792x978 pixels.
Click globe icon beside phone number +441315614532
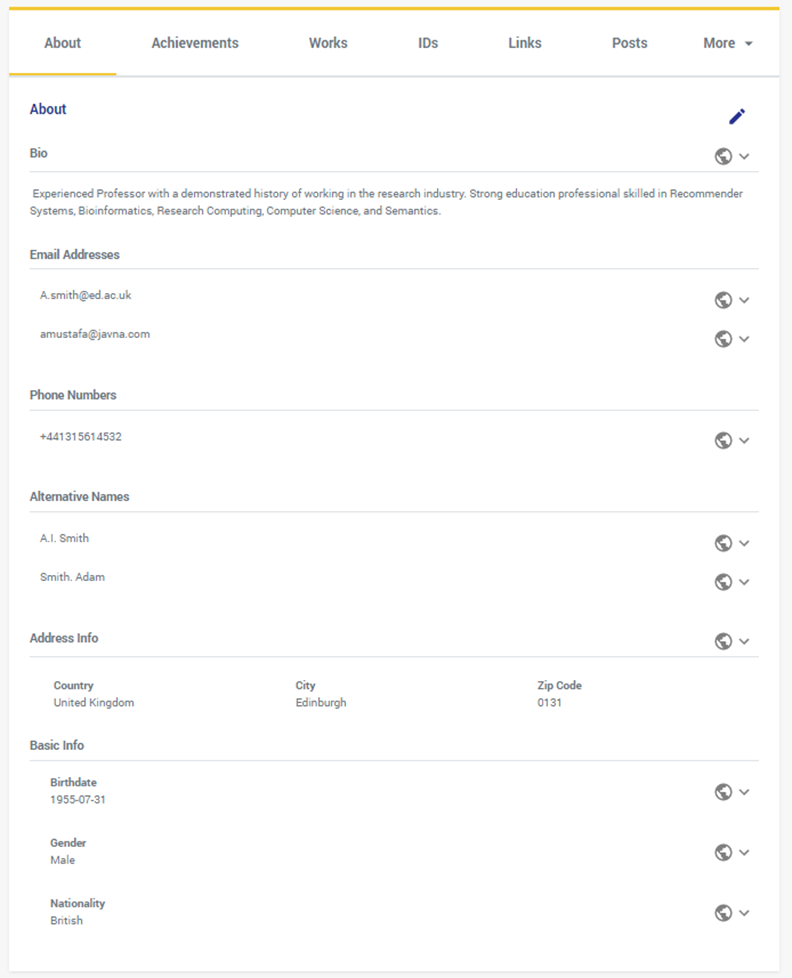[724, 441]
